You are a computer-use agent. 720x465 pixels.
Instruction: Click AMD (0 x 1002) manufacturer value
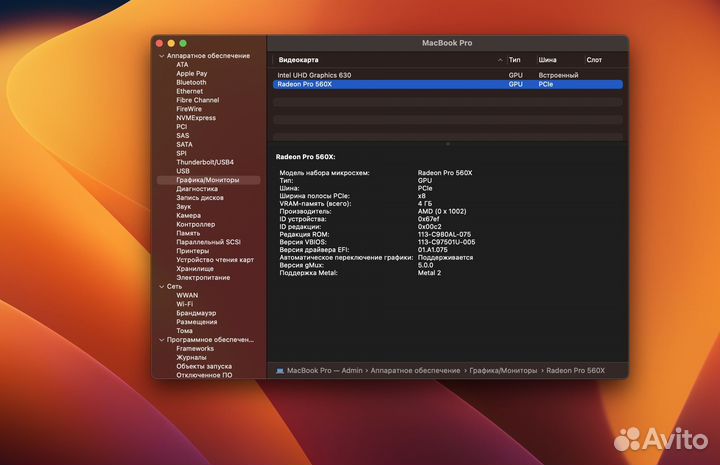(442, 212)
